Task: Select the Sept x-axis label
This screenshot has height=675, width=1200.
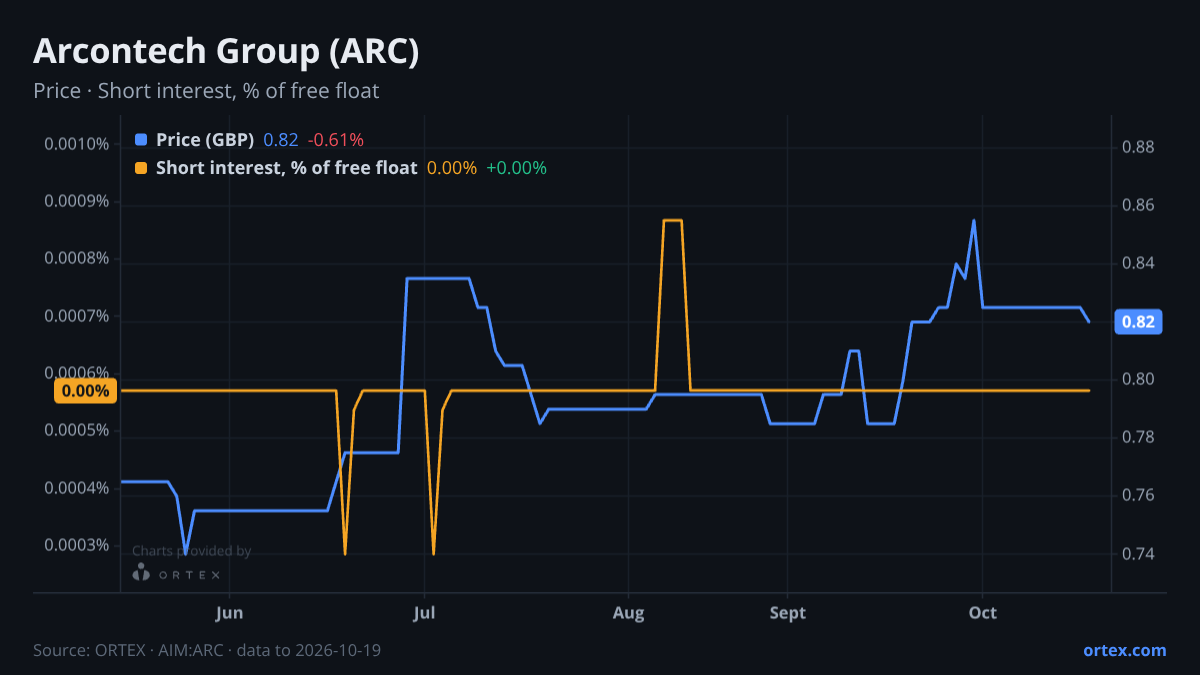Action: pyautogui.click(x=787, y=613)
